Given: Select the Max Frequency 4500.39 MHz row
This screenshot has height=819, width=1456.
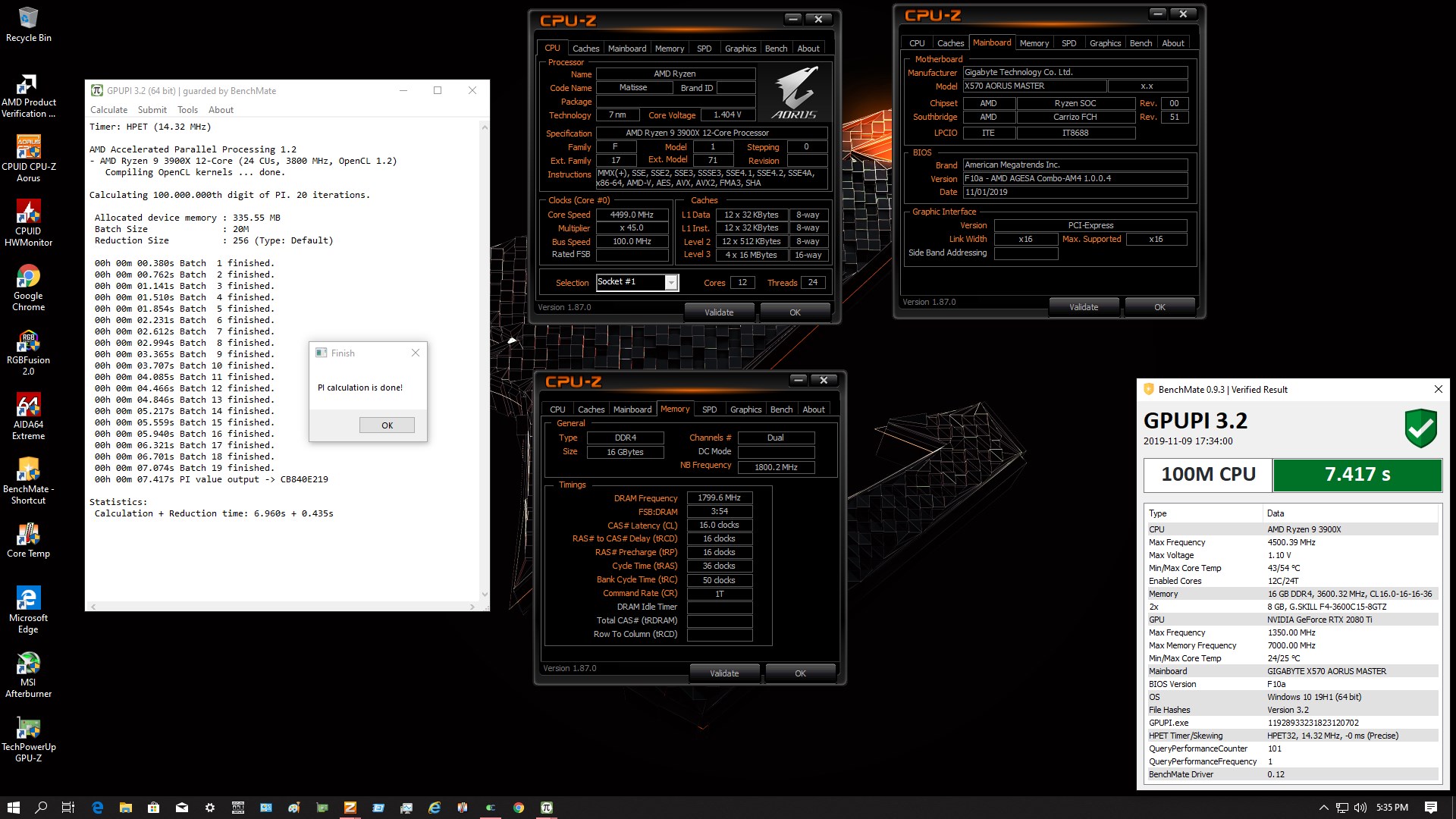Looking at the screenshot, I should click(x=1292, y=542).
